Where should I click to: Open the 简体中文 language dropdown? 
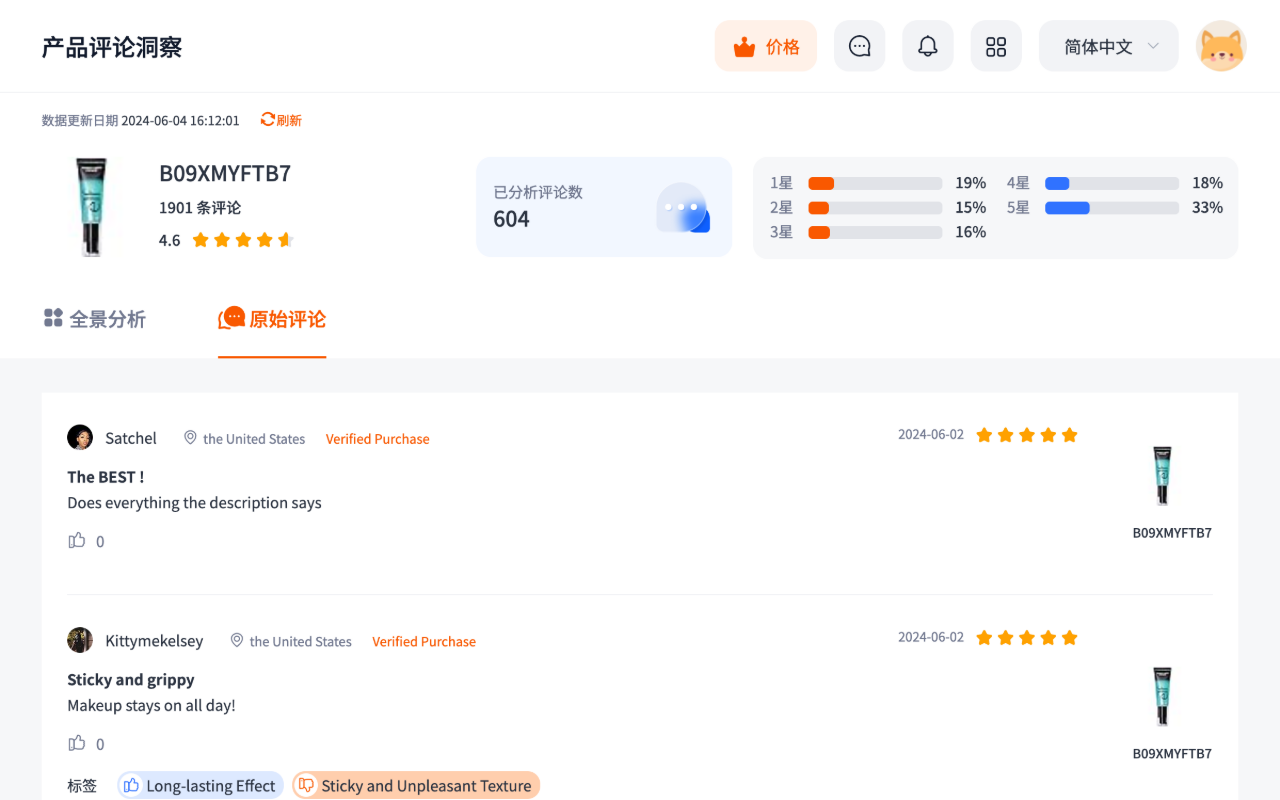1107,45
